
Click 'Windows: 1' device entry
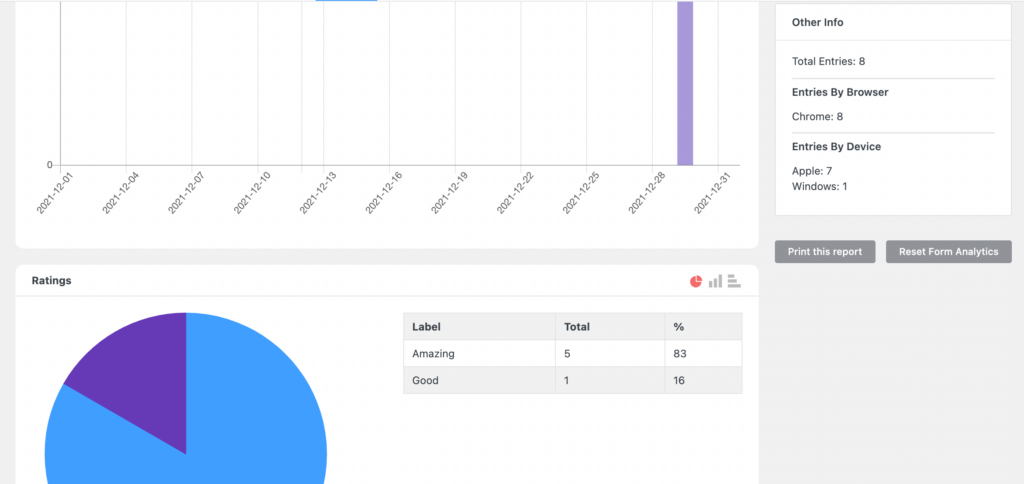pyautogui.click(x=820, y=186)
